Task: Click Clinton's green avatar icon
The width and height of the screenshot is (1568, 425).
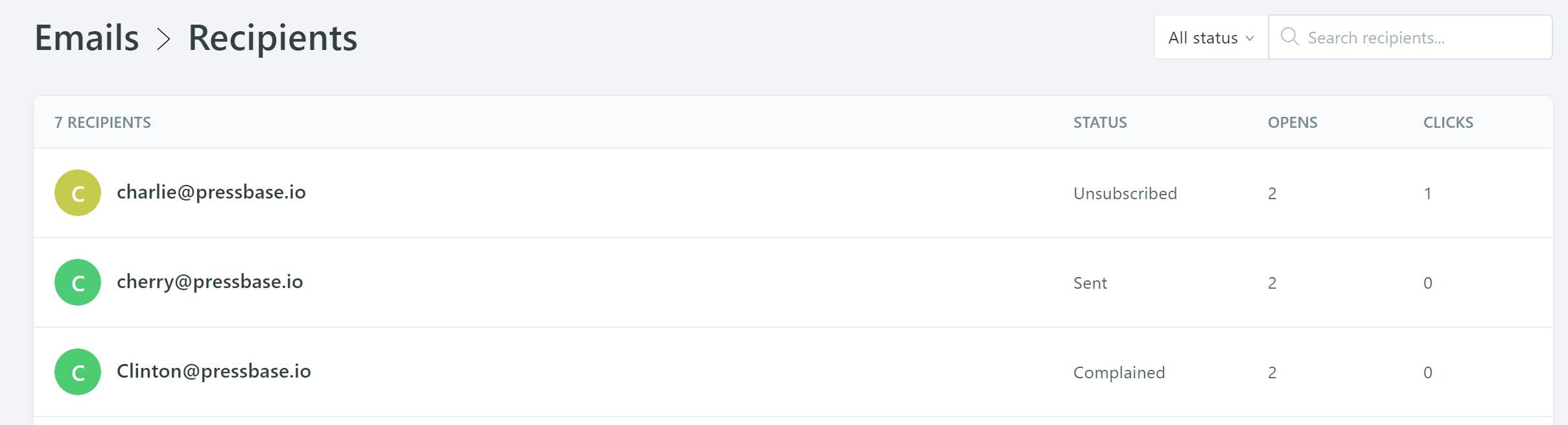Action: coord(78,372)
